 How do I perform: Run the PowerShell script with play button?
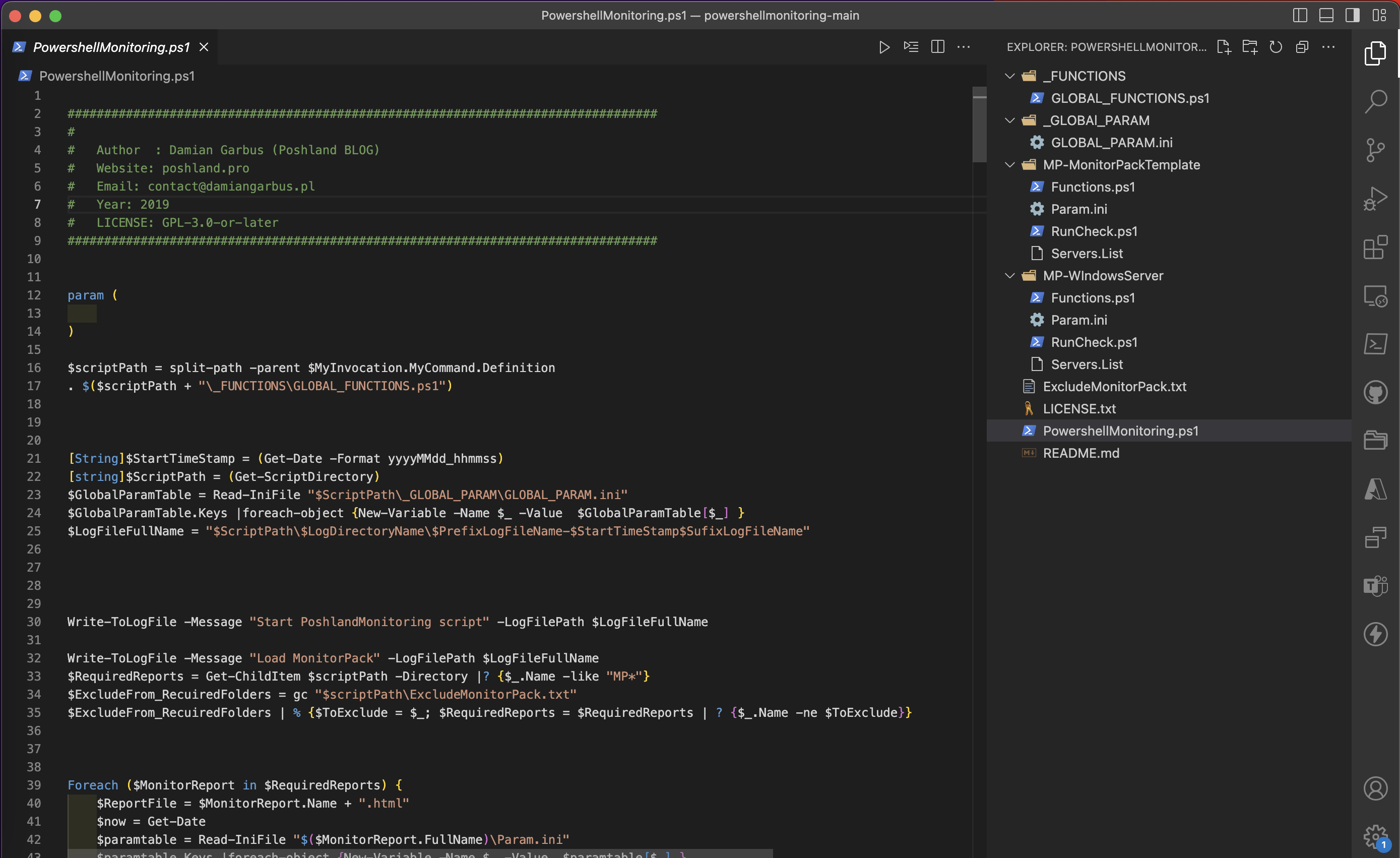[x=884, y=47]
